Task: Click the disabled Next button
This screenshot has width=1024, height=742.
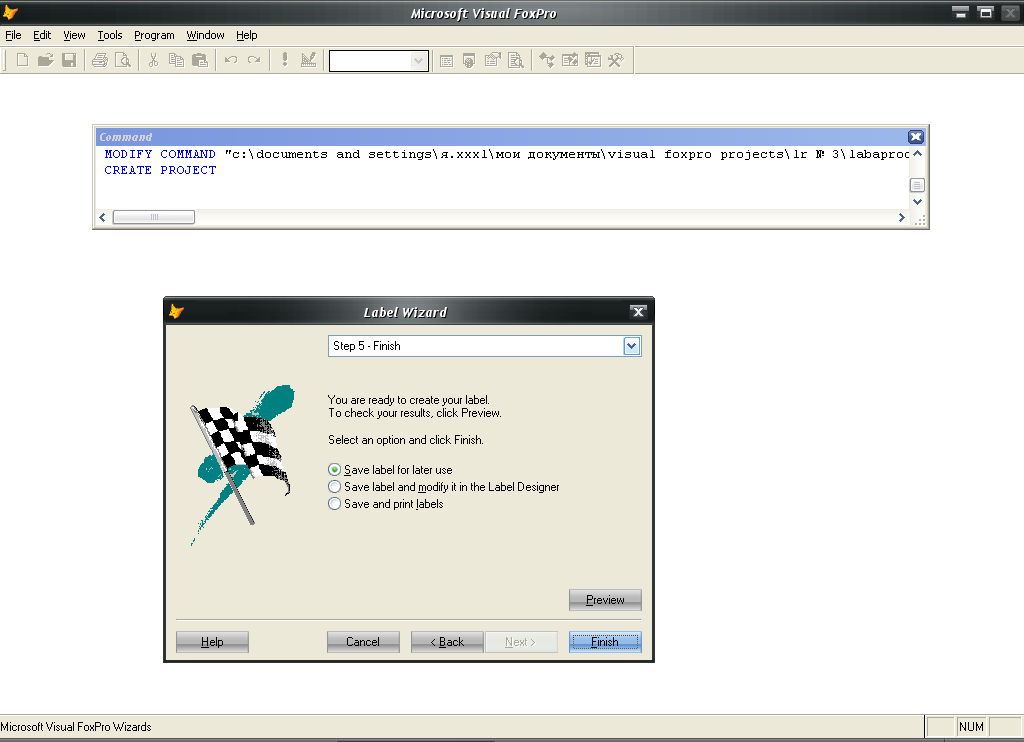Action: [x=521, y=642]
